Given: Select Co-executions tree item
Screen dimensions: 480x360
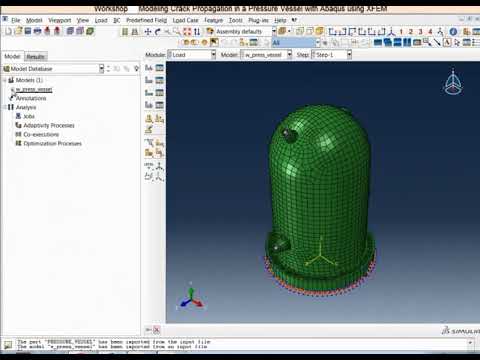Looking at the screenshot, I should tap(41, 134).
